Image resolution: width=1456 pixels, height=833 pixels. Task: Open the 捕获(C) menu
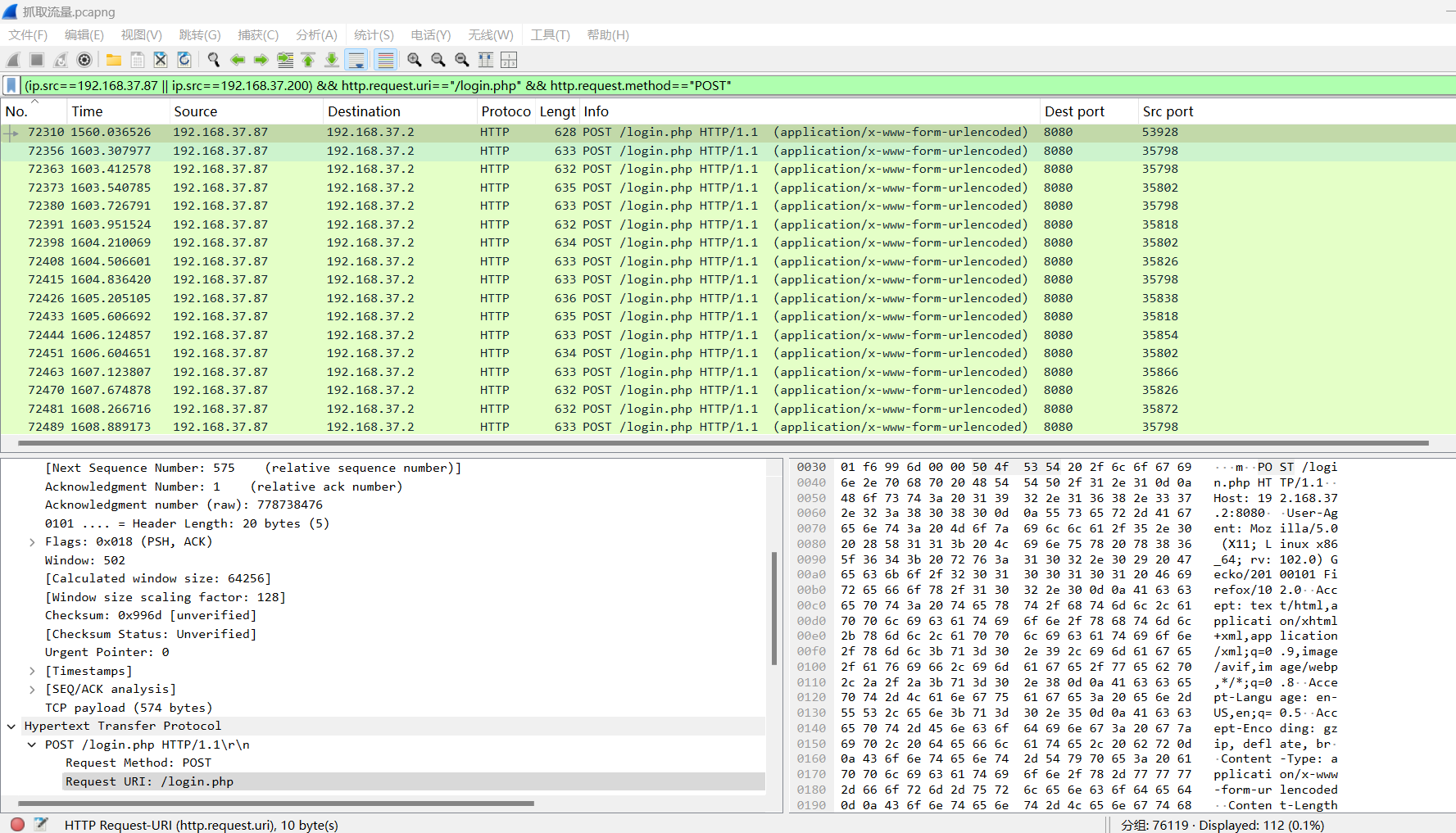click(258, 35)
